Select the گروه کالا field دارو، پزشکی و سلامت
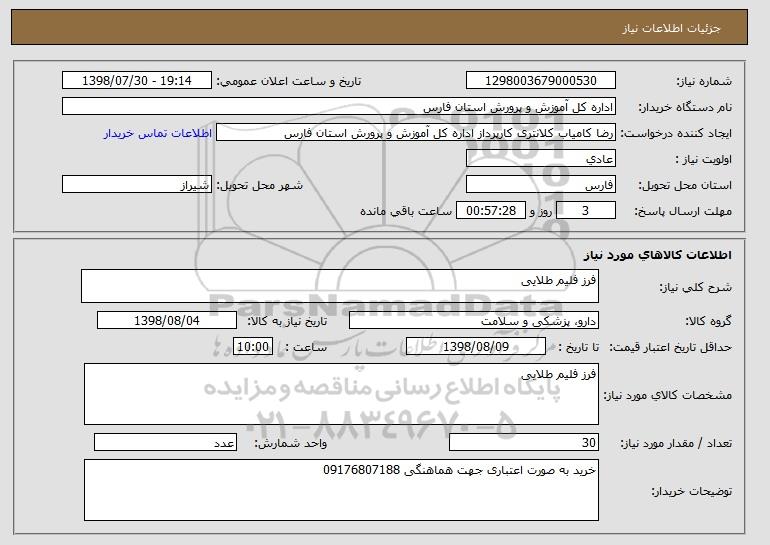770x545 pixels. (474, 321)
